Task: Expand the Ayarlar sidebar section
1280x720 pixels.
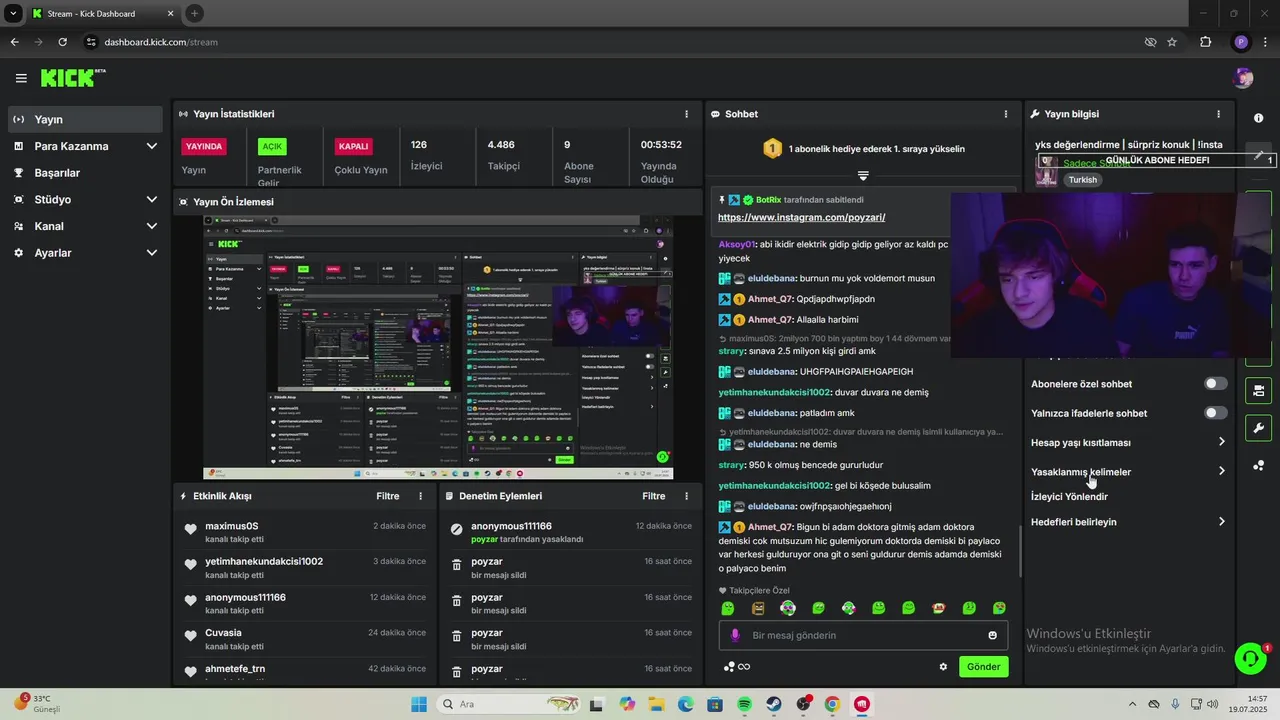Action: 152,253
